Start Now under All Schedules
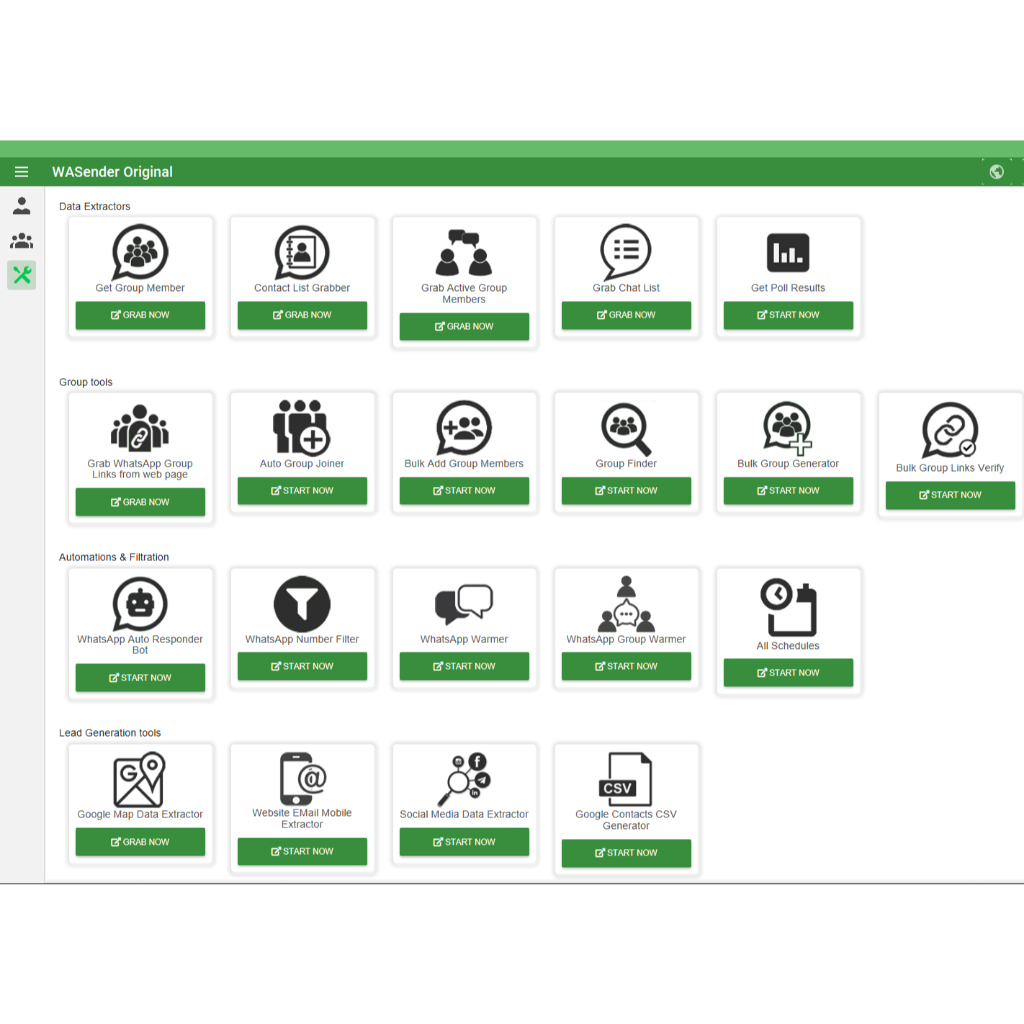 pos(788,673)
